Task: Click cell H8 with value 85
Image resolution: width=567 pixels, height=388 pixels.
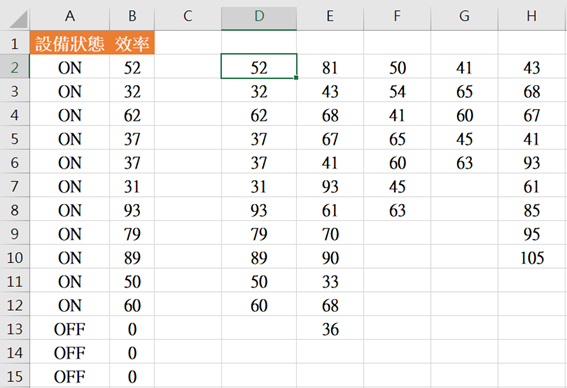Action: click(532, 210)
